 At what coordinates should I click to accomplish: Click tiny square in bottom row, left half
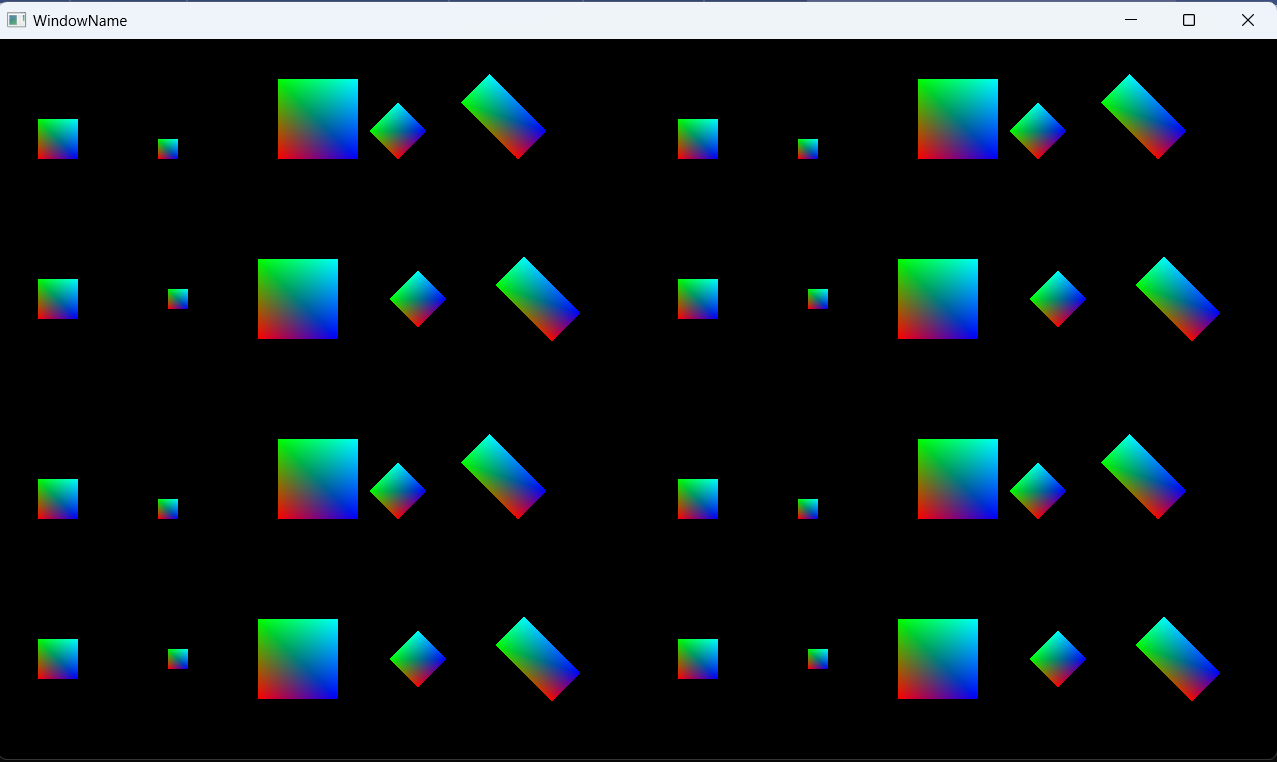[x=178, y=659]
